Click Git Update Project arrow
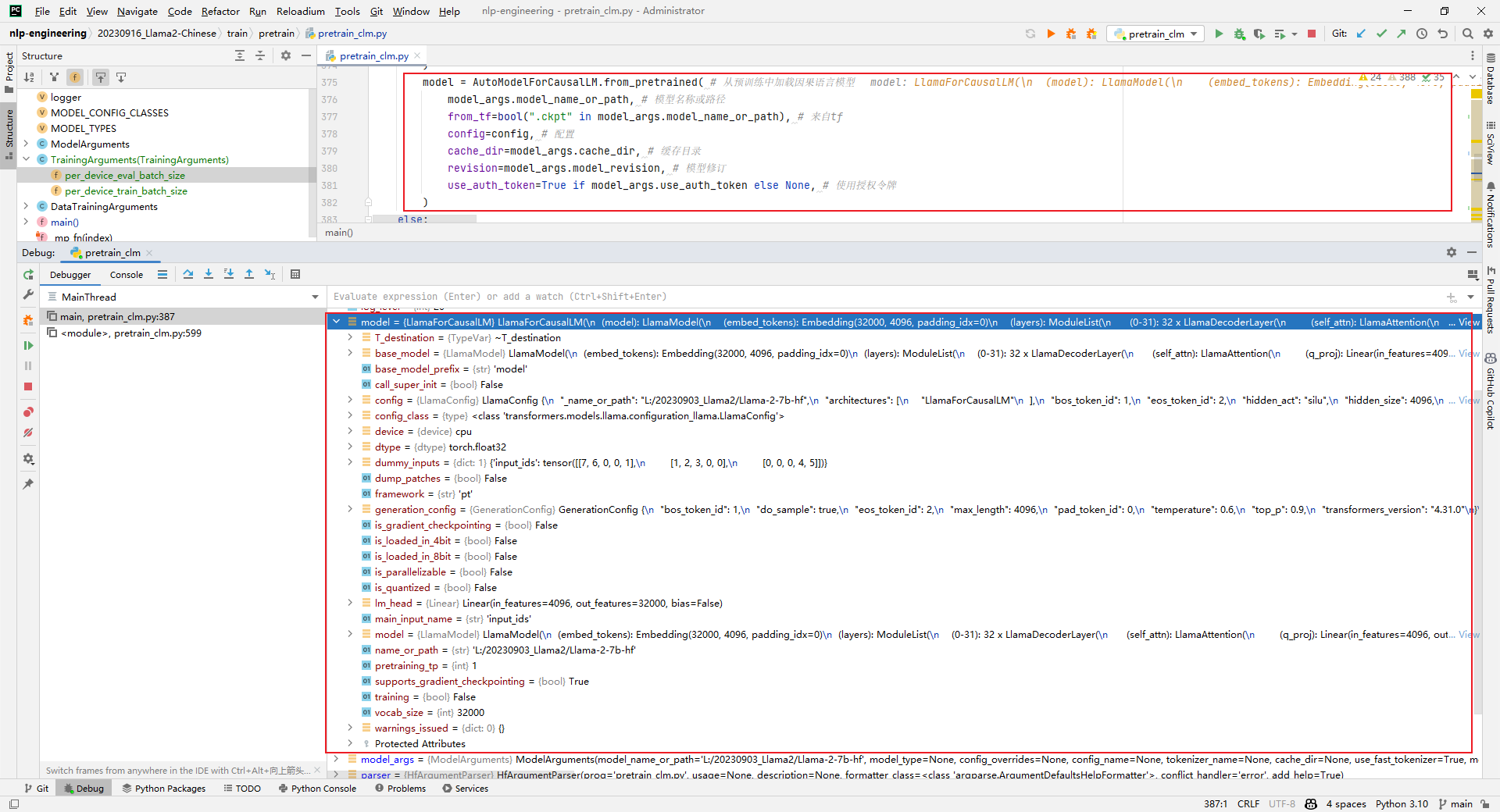The height and width of the screenshot is (812, 1500). coord(1361,34)
